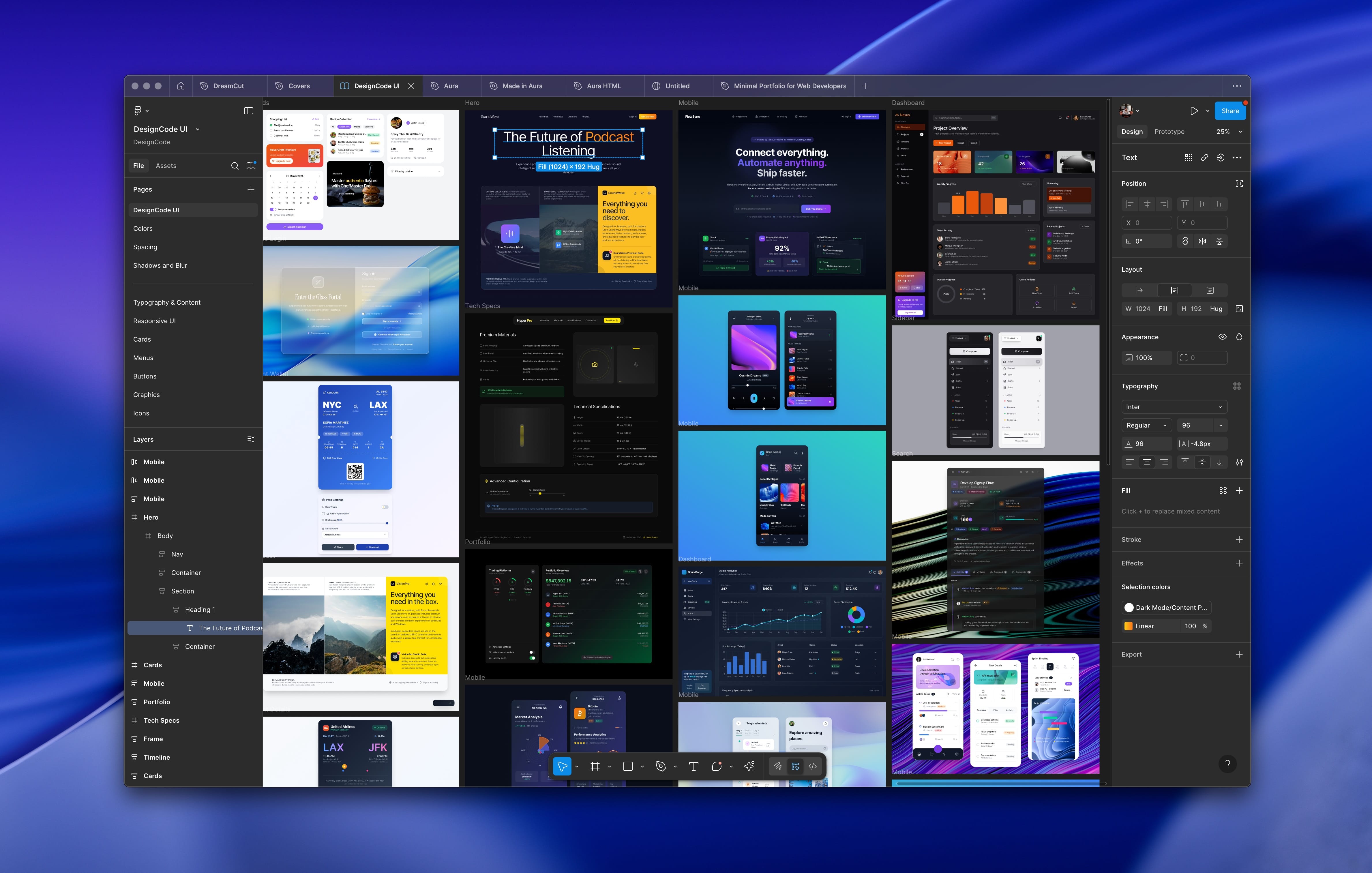
Task: Open the font weight Regular dropdown
Action: point(1146,425)
